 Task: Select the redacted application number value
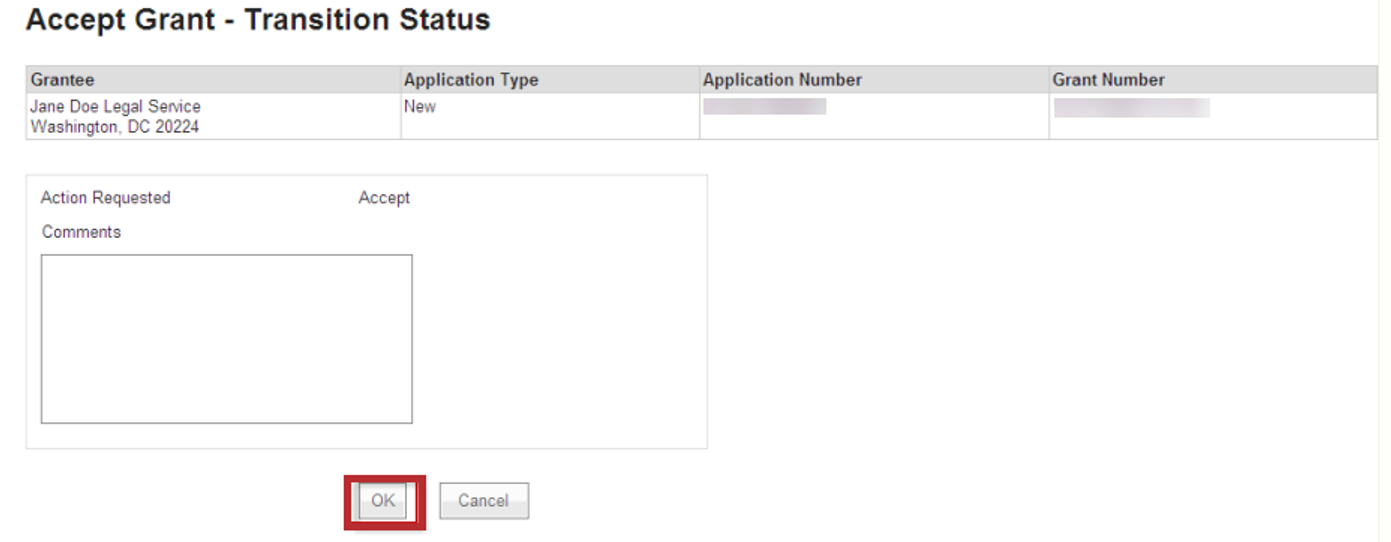764,107
